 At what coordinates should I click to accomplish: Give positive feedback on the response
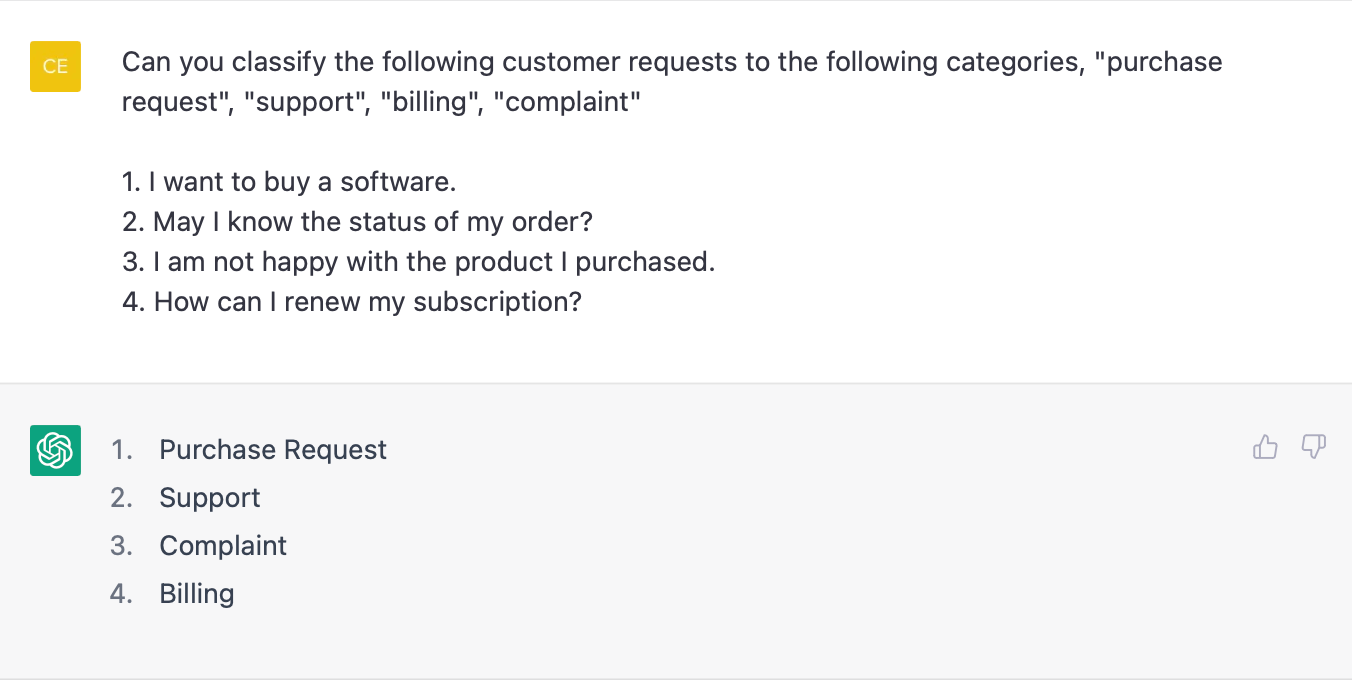pyautogui.click(x=1265, y=447)
